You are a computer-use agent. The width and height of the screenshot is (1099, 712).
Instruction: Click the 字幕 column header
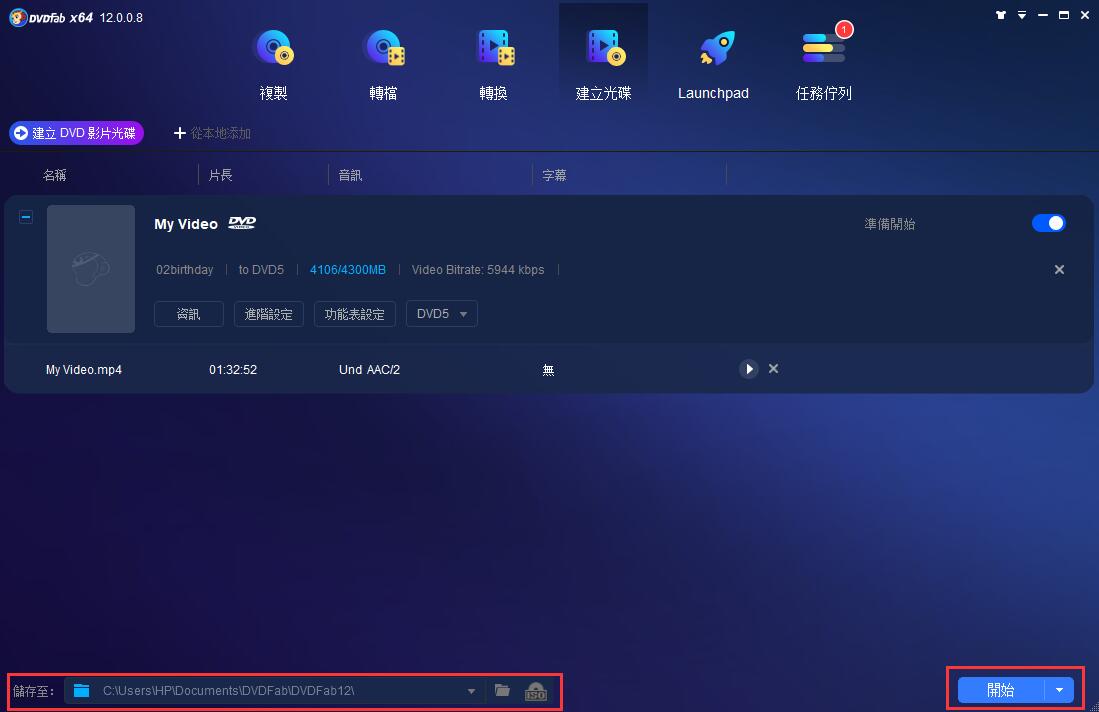[x=554, y=175]
